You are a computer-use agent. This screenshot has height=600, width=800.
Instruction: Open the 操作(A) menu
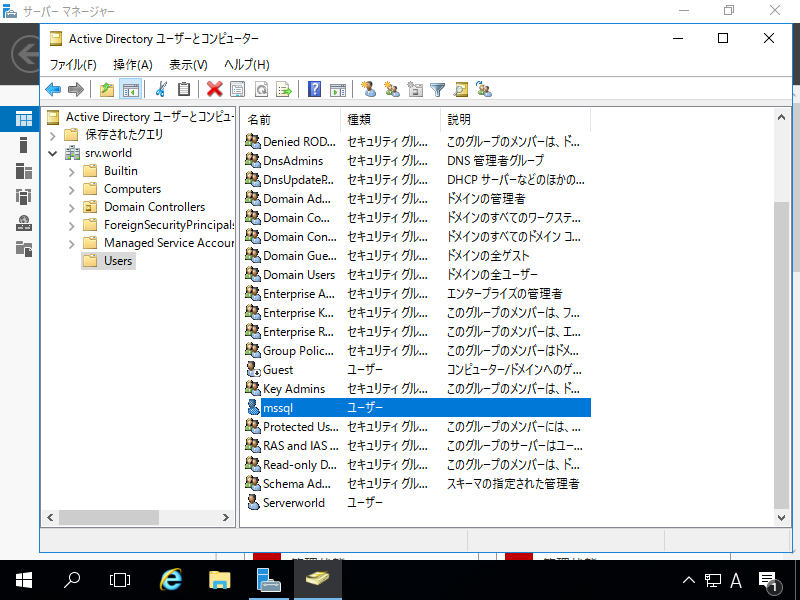[x=133, y=65]
